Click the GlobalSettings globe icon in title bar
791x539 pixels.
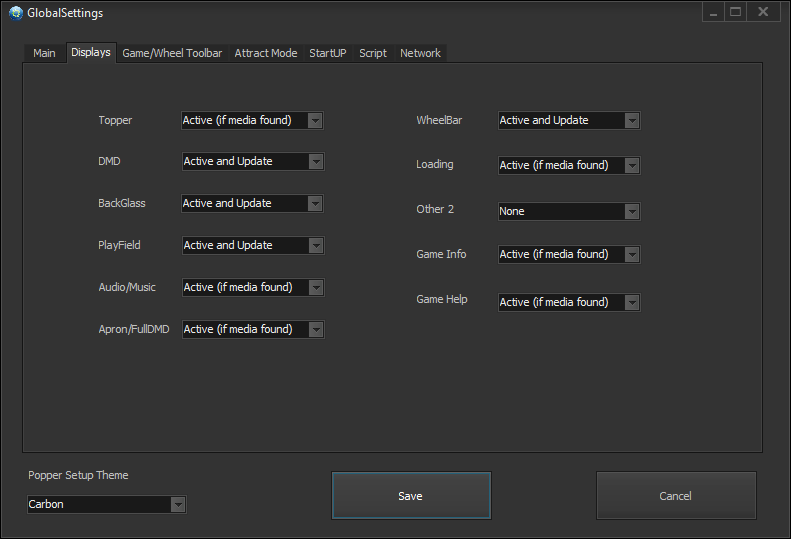16,13
